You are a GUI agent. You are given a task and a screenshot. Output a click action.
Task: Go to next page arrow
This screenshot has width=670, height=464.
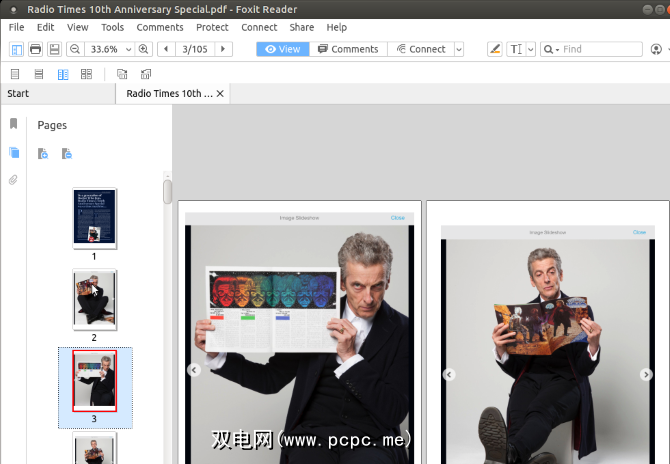coord(222,49)
